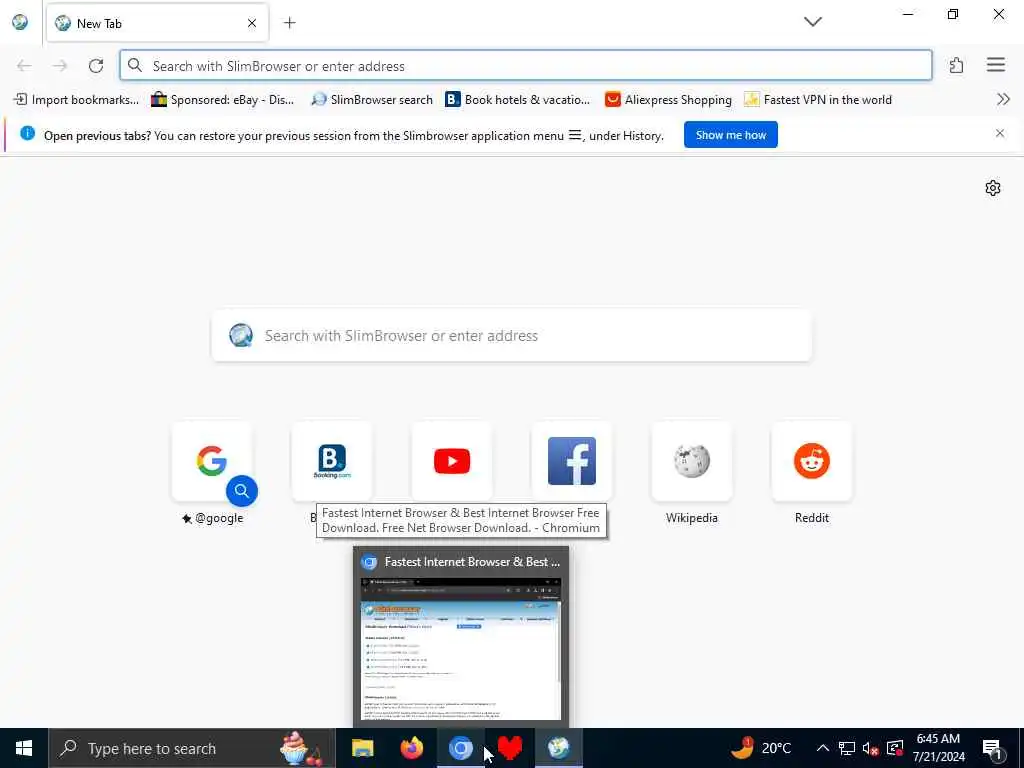This screenshot has width=1024, height=768.
Task: Open the extensions puzzle icon
Action: pos(956,65)
